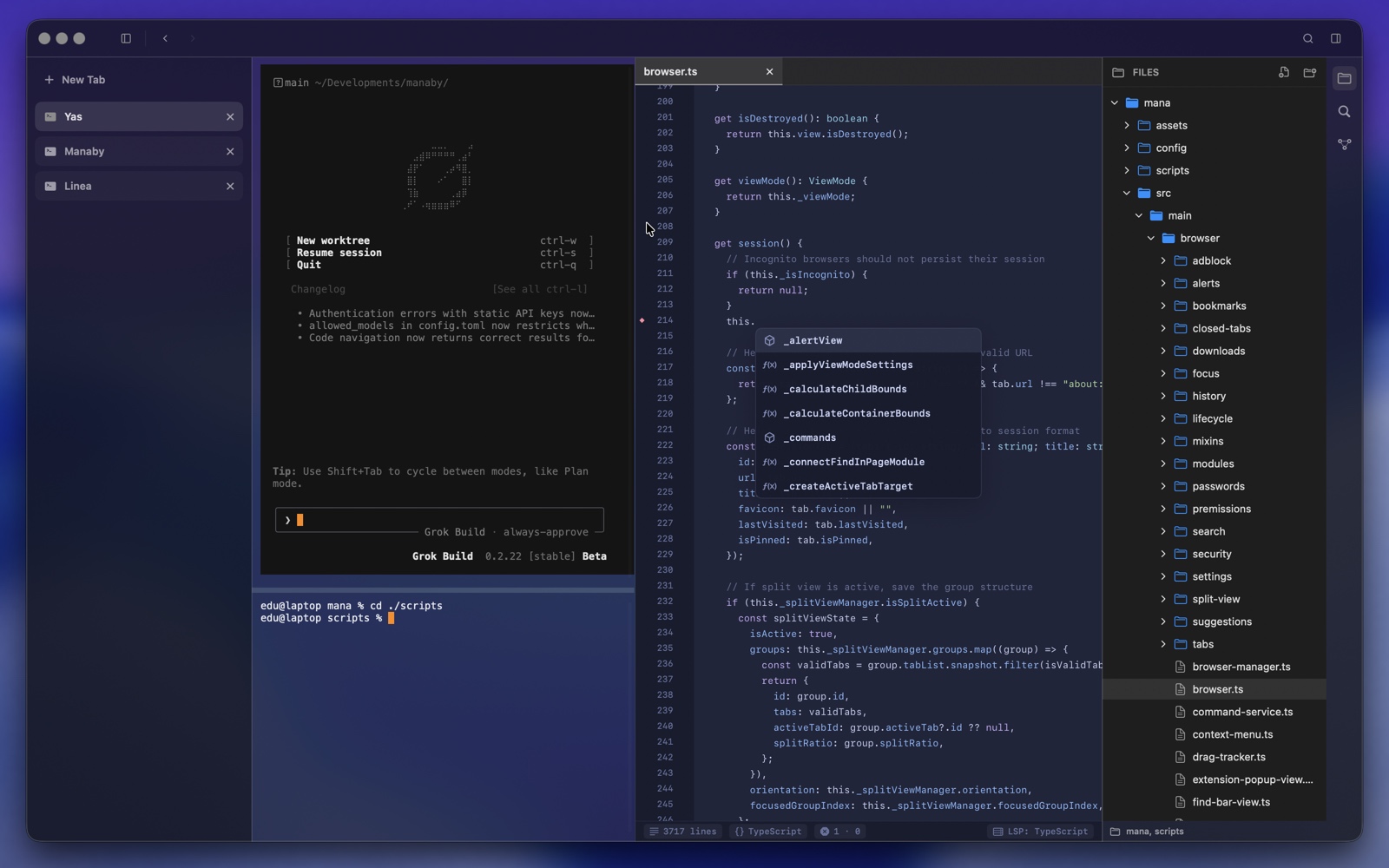
Task: Click the browser.ts file icon in tree
Action: click(1180, 689)
